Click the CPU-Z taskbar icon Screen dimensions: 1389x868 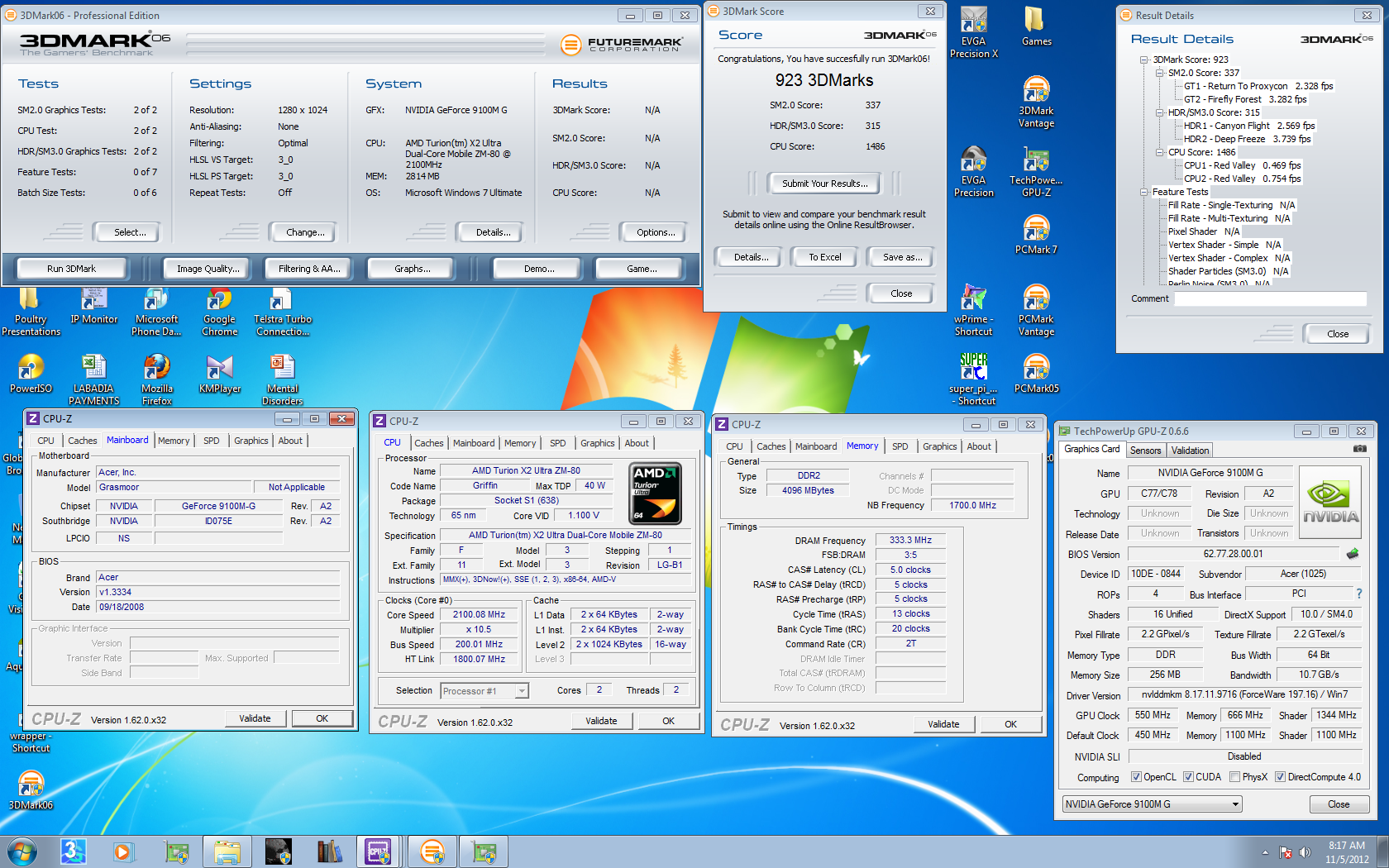(379, 851)
